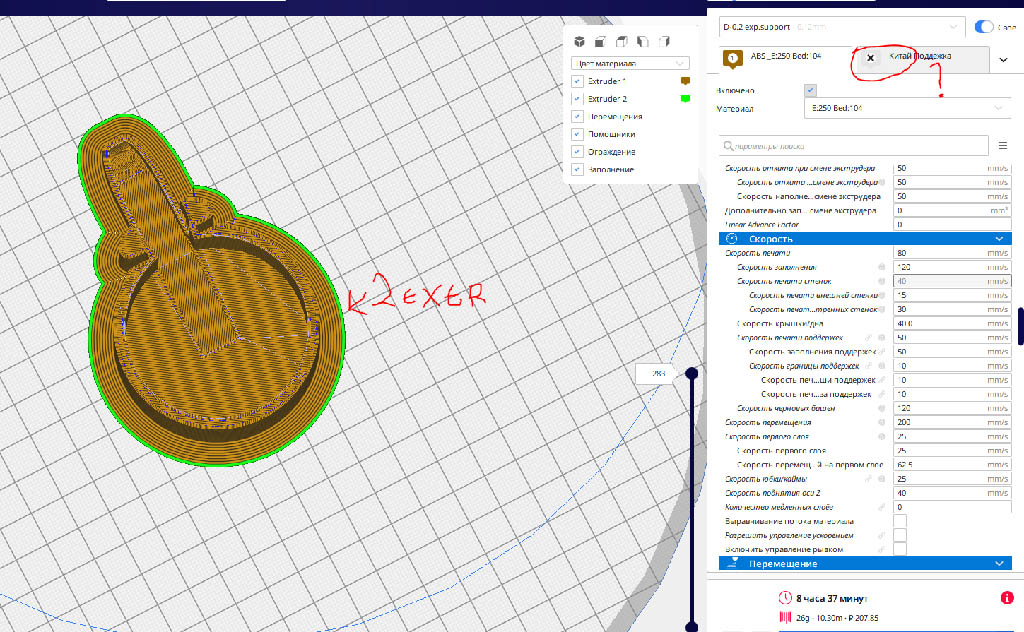Click link icon beside Скорость юбки/каймы
Screen dimensions: 1024x632
tap(869, 479)
